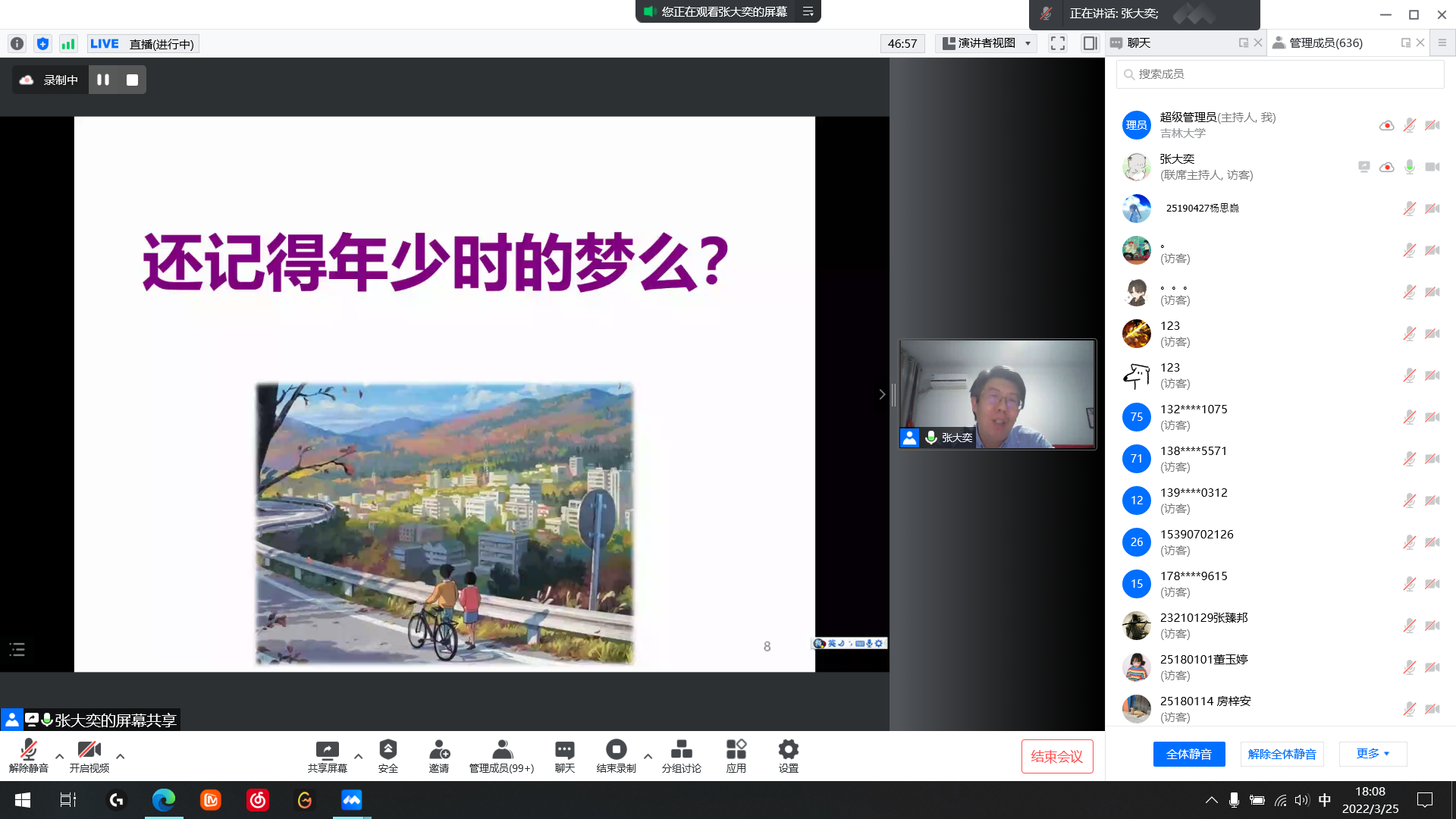Click slide outline list icon

click(x=17, y=649)
